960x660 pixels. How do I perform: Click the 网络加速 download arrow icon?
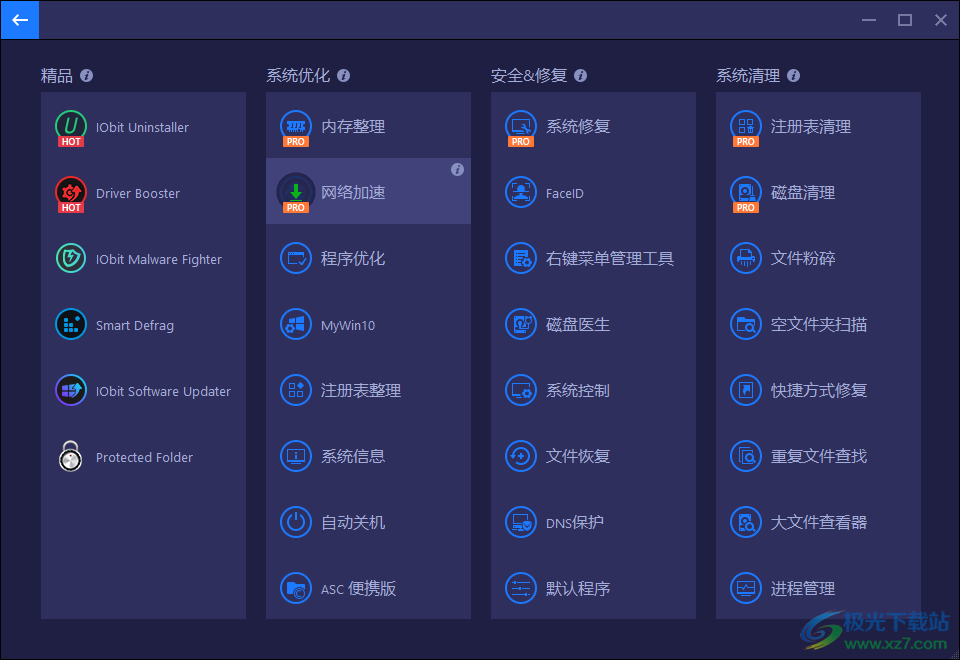tap(296, 193)
